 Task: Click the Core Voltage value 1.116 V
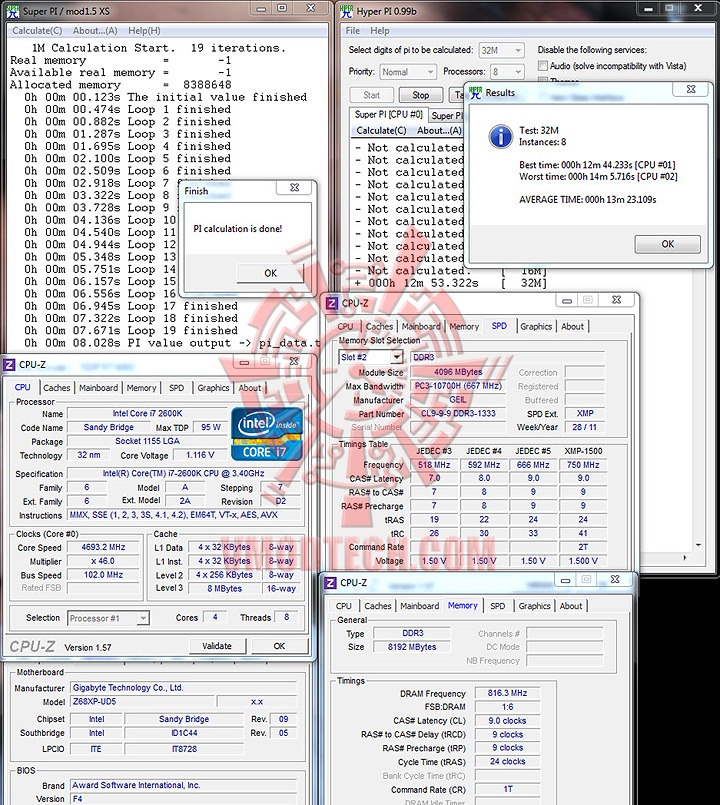tap(200, 455)
